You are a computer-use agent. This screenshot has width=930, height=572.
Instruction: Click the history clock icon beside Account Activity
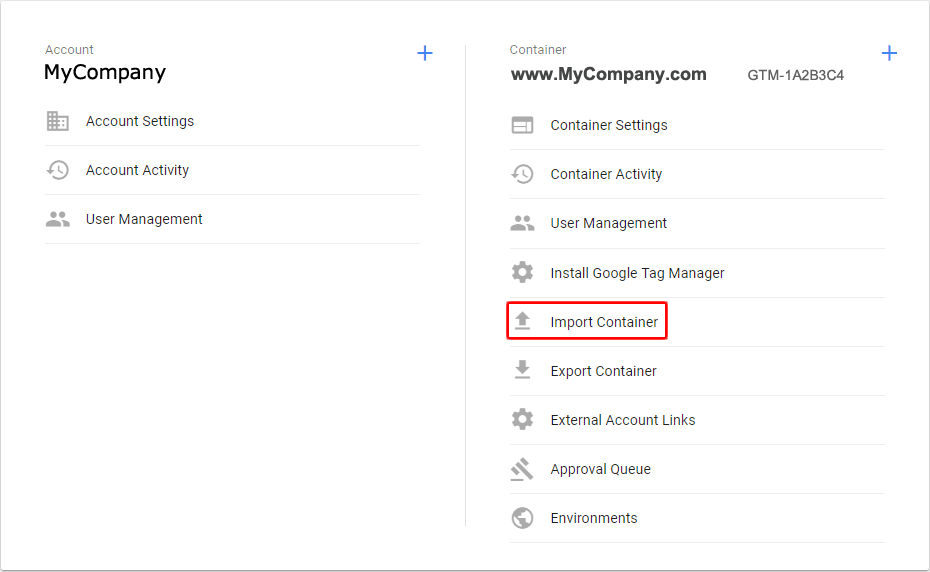pos(58,170)
